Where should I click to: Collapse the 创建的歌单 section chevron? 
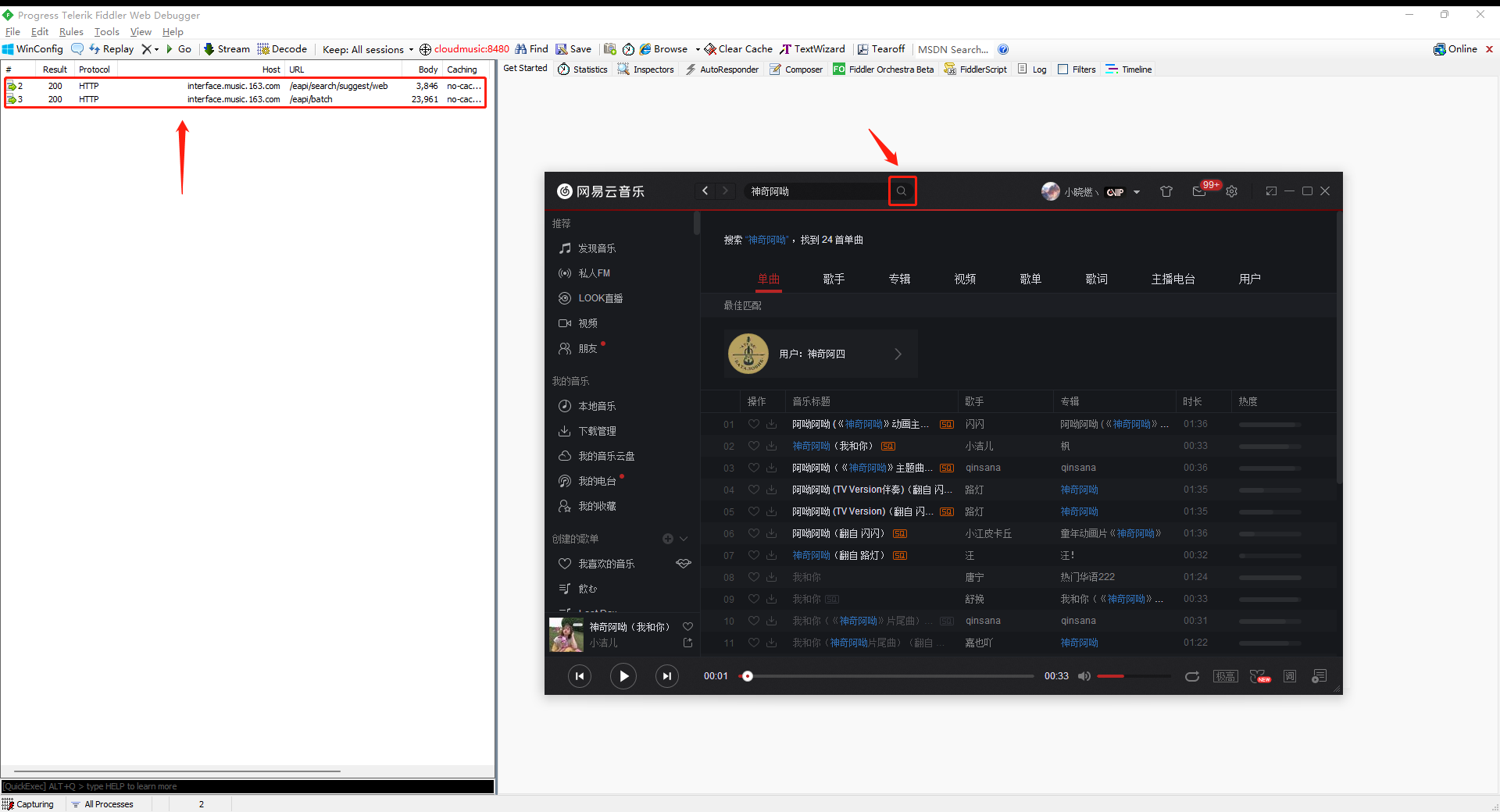(684, 539)
